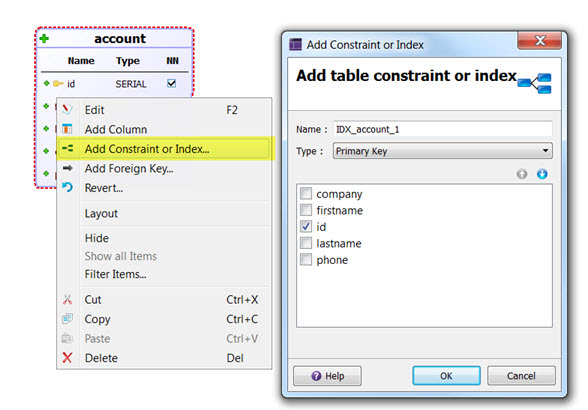Click the SERIAL type cell of id
Image resolution: width=588 pixels, height=410 pixels.
point(131,84)
